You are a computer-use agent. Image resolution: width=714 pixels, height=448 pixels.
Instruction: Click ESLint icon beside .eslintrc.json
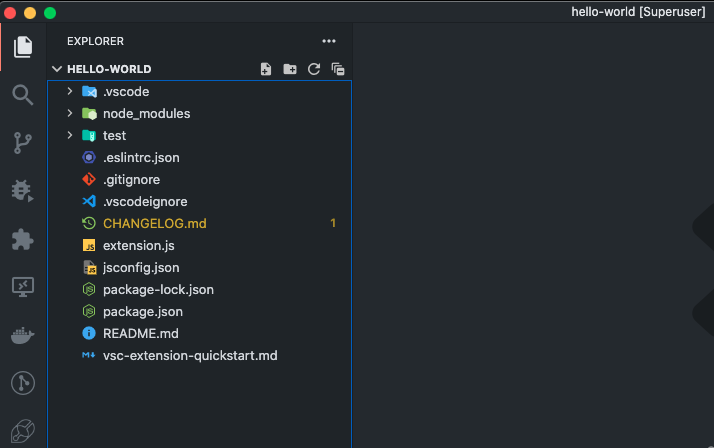point(89,158)
